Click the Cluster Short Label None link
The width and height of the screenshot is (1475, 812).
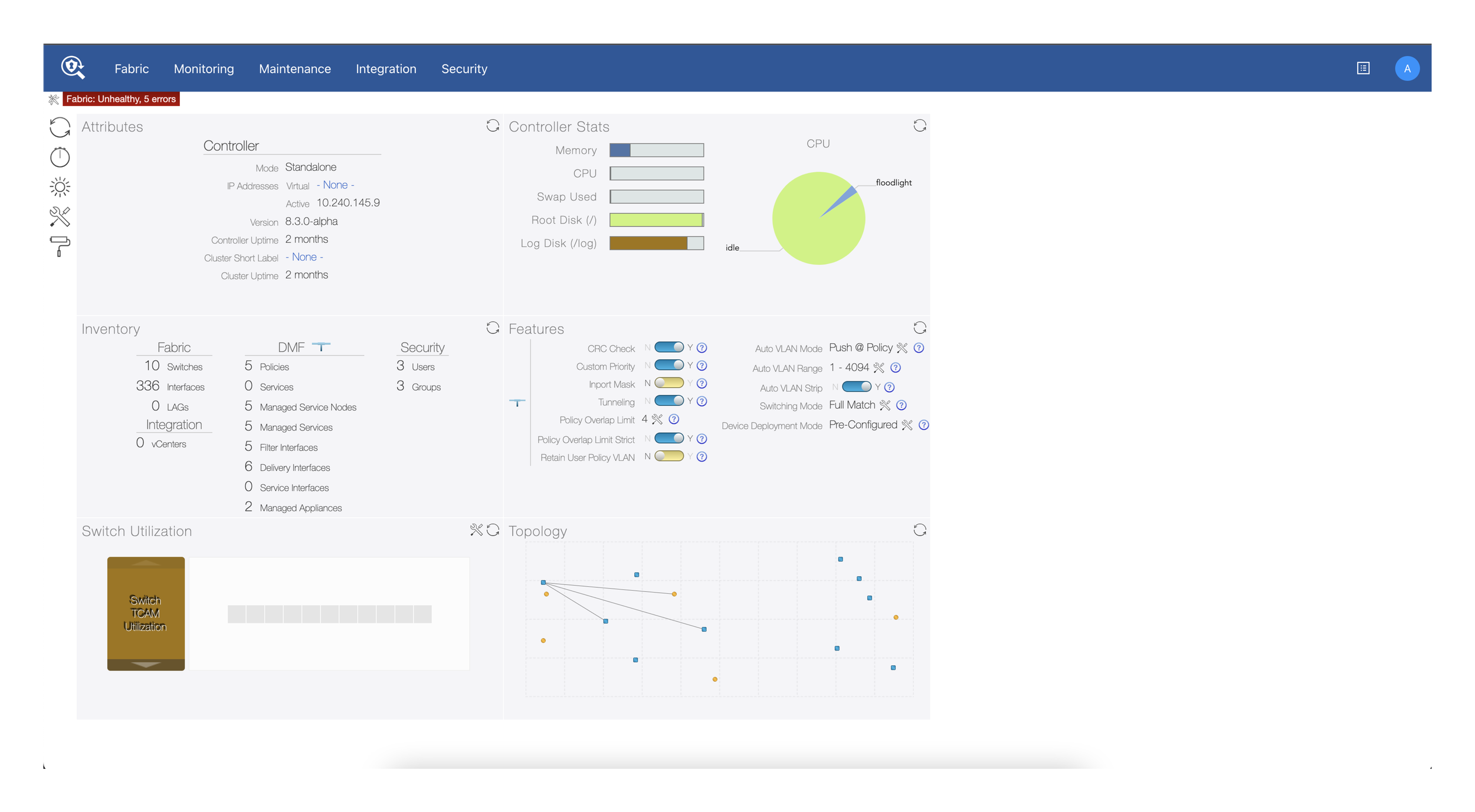(x=304, y=257)
